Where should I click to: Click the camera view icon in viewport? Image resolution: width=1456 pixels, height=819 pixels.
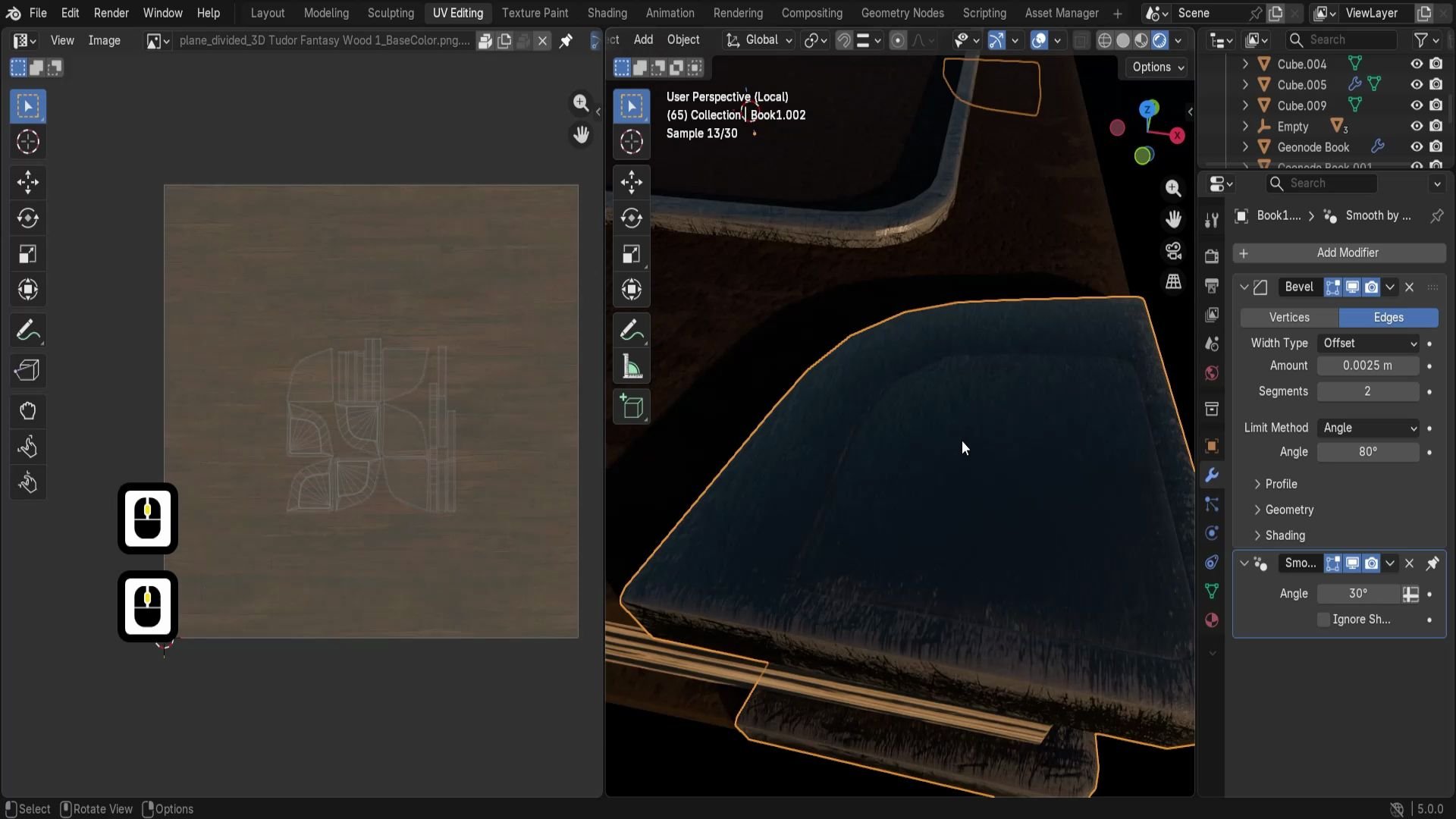tap(1173, 251)
